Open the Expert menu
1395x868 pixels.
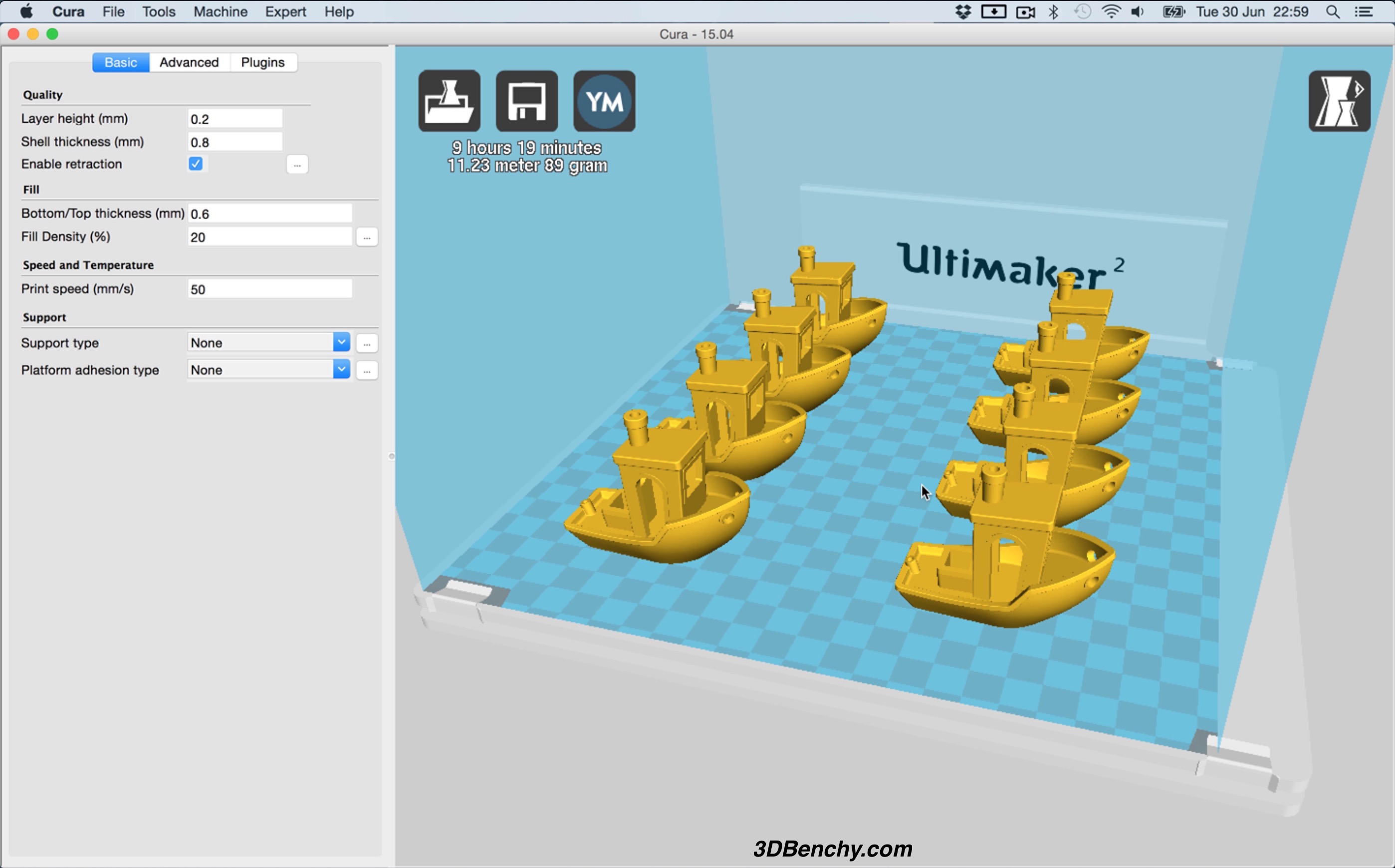[285, 11]
